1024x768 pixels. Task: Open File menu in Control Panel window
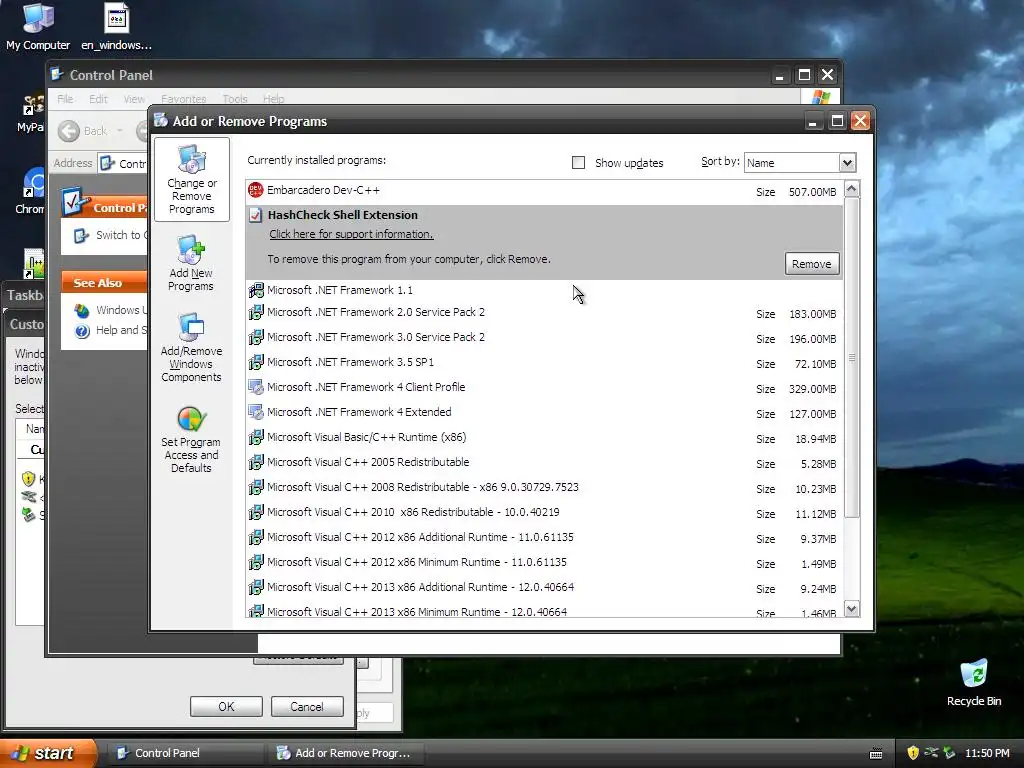coord(65,99)
